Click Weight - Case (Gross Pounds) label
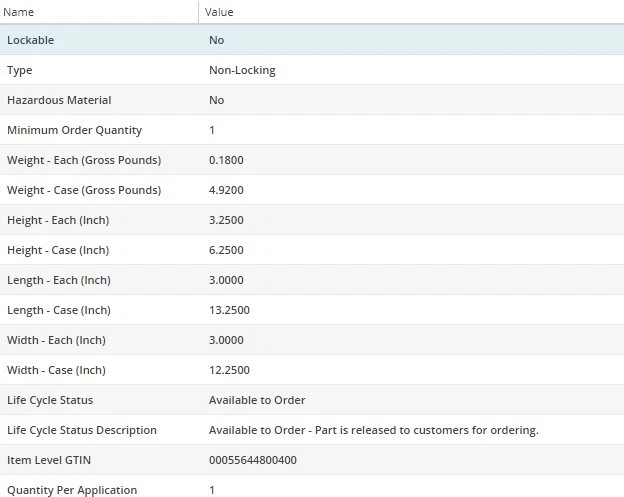Image resolution: width=624 pixels, height=497 pixels. pos(84,190)
